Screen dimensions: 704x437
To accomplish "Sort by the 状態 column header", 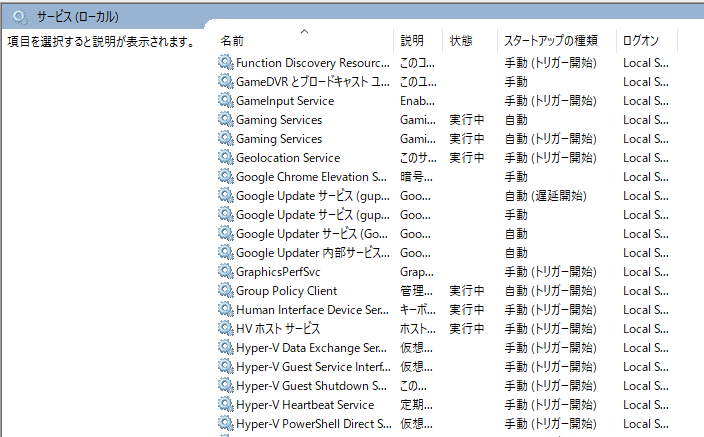I will (470, 41).
